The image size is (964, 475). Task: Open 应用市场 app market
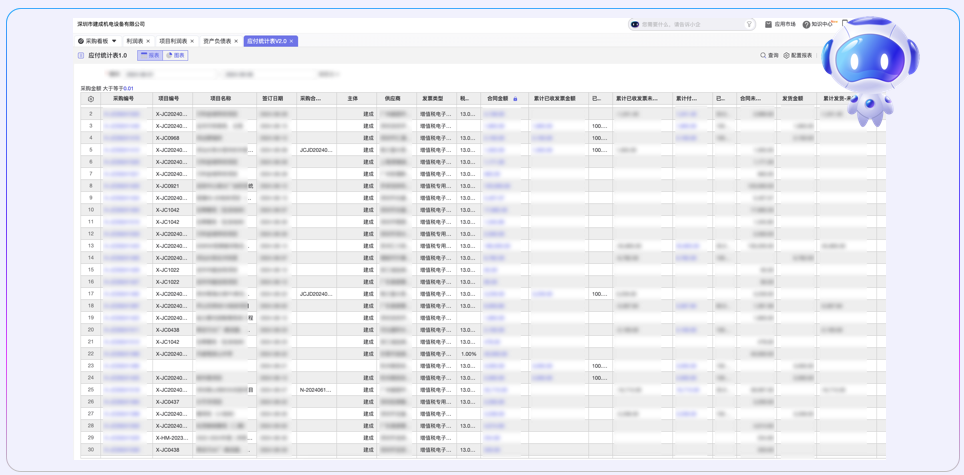pos(781,24)
